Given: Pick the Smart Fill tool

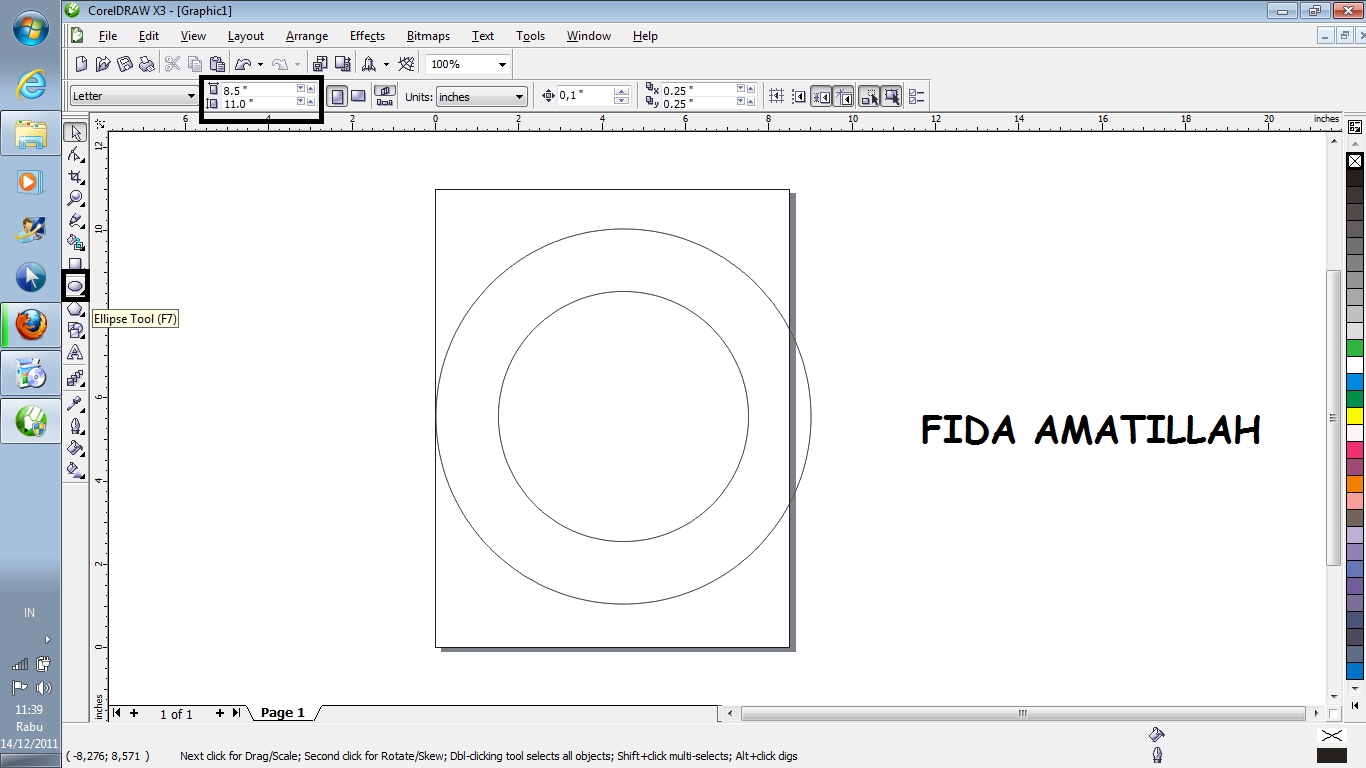Looking at the screenshot, I should coord(75,242).
